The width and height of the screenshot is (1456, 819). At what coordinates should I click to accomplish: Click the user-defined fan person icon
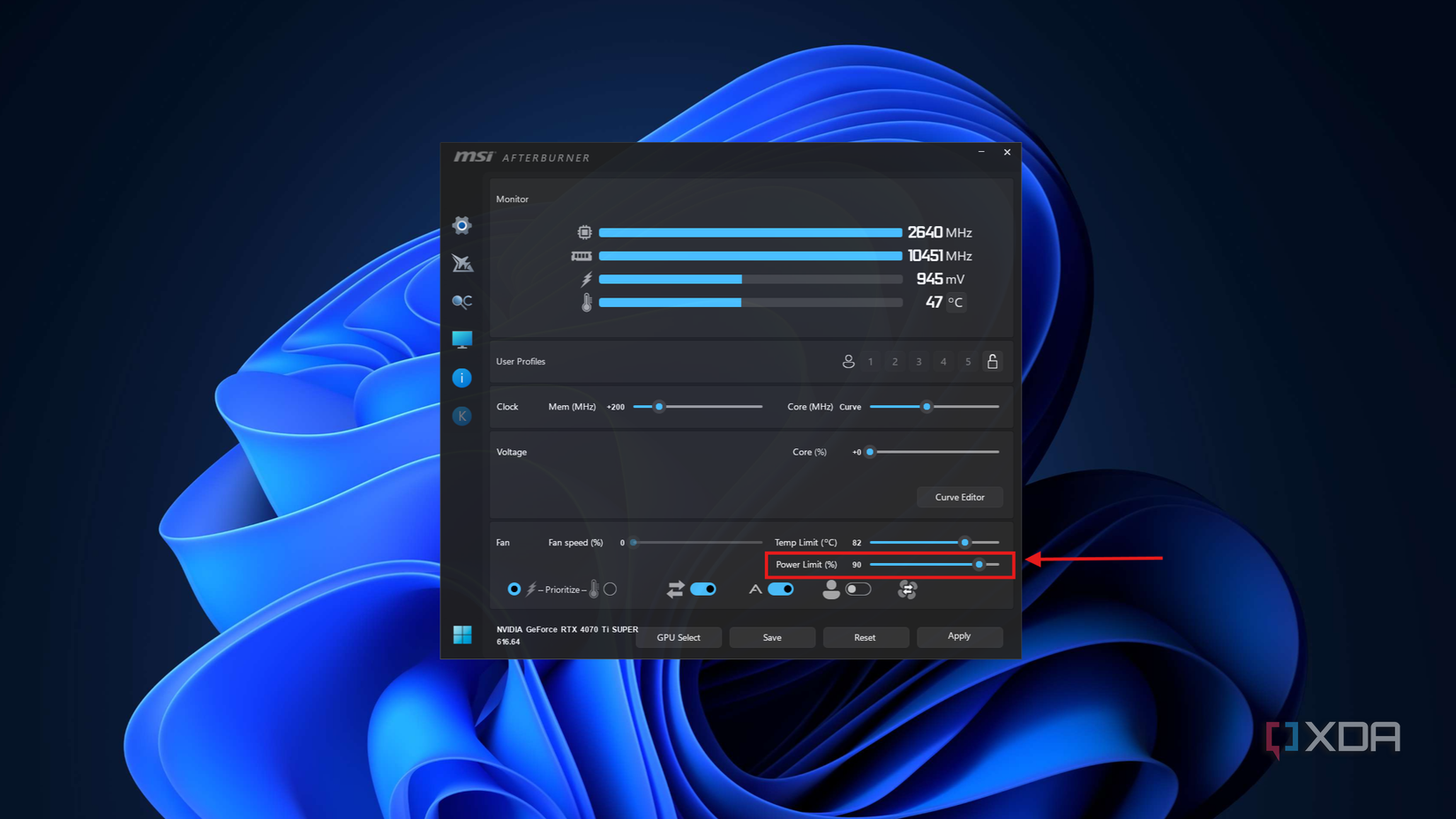pos(830,590)
